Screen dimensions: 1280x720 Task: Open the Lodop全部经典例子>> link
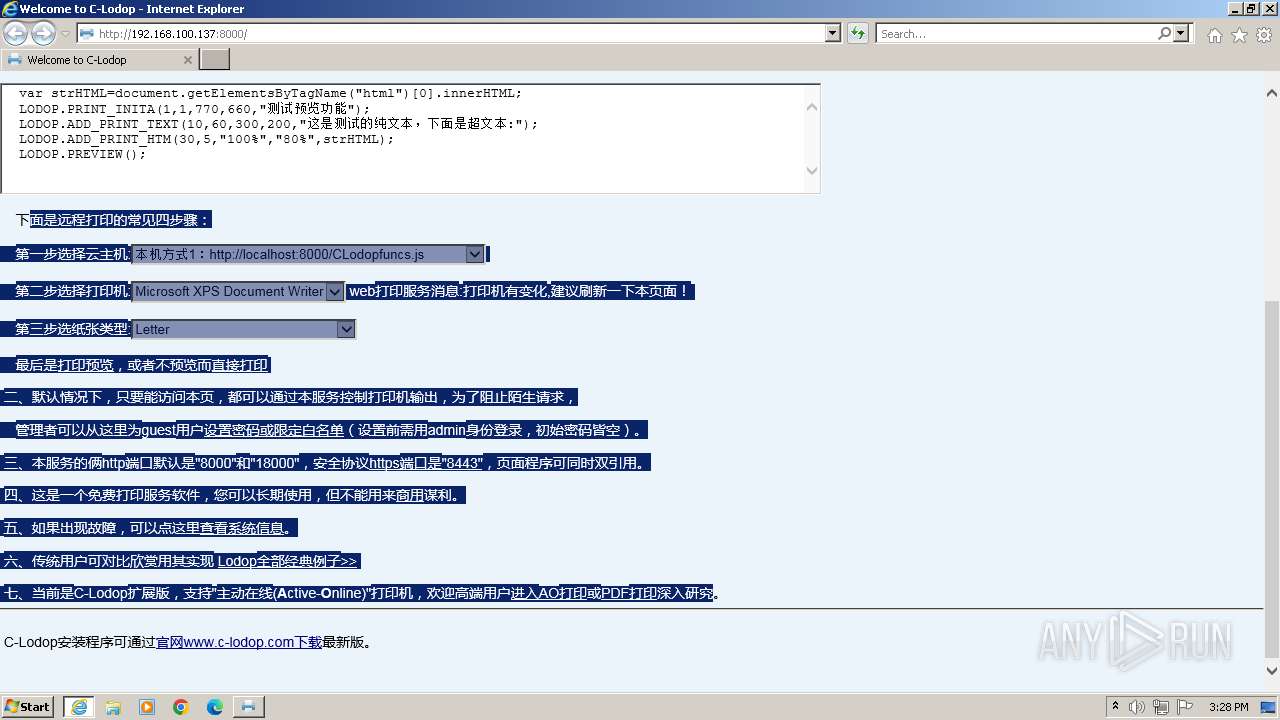[287, 561]
